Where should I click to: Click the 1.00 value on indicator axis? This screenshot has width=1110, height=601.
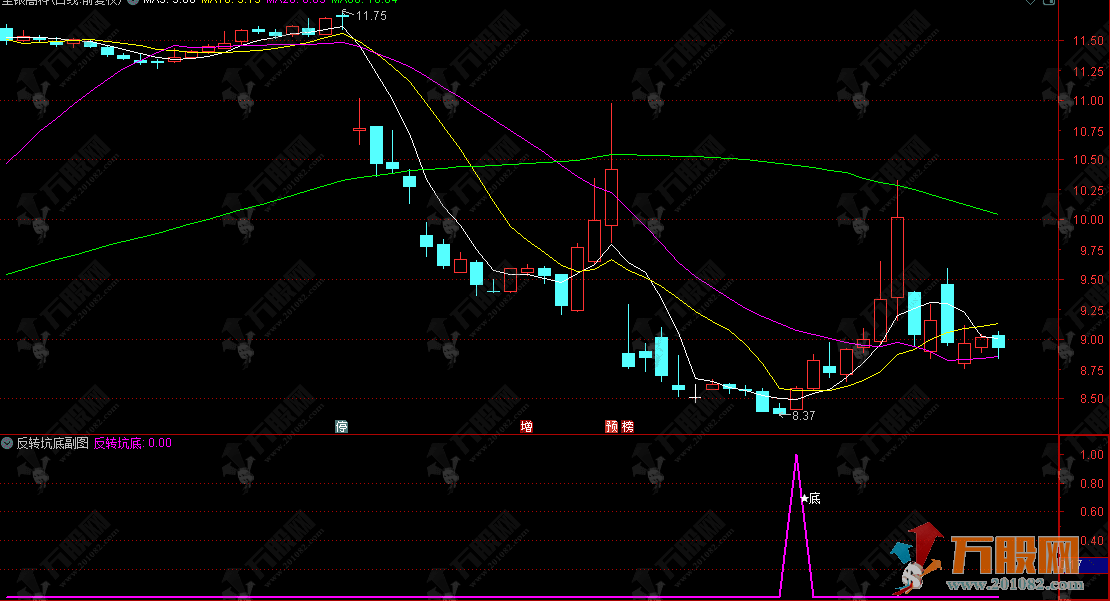[x=1083, y=456]
